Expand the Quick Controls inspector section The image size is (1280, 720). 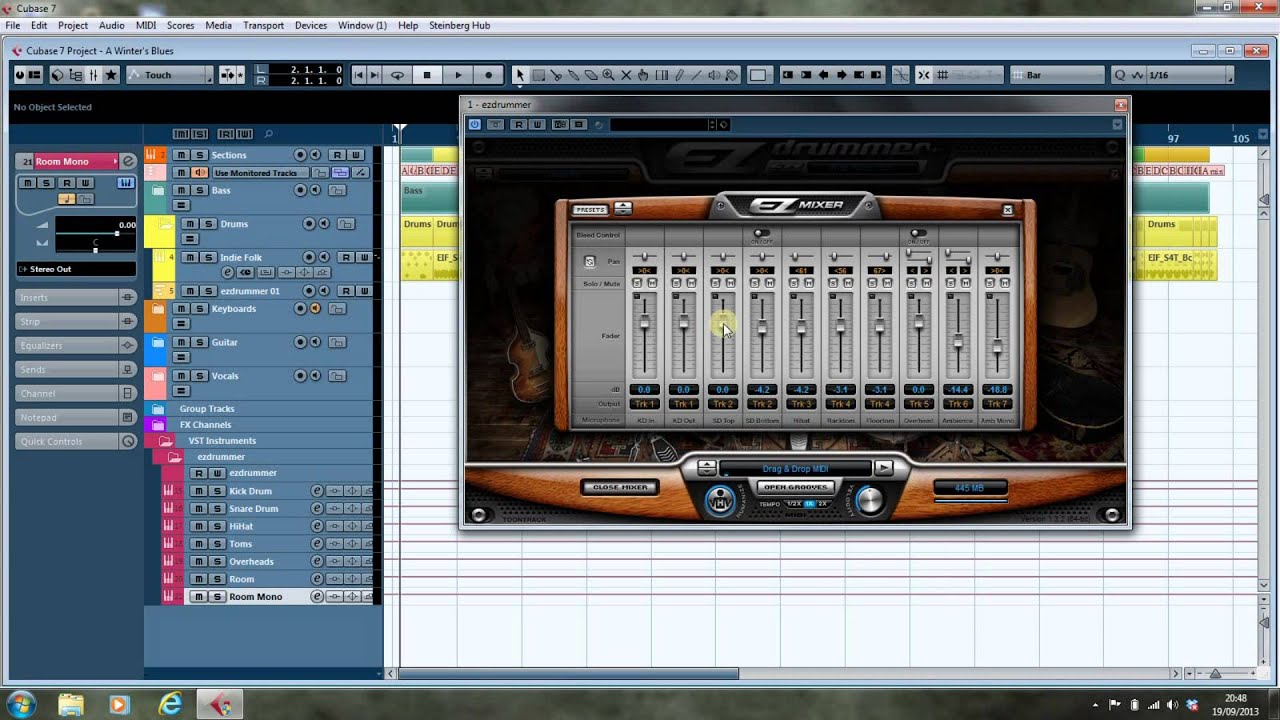[x=75, y=441]
